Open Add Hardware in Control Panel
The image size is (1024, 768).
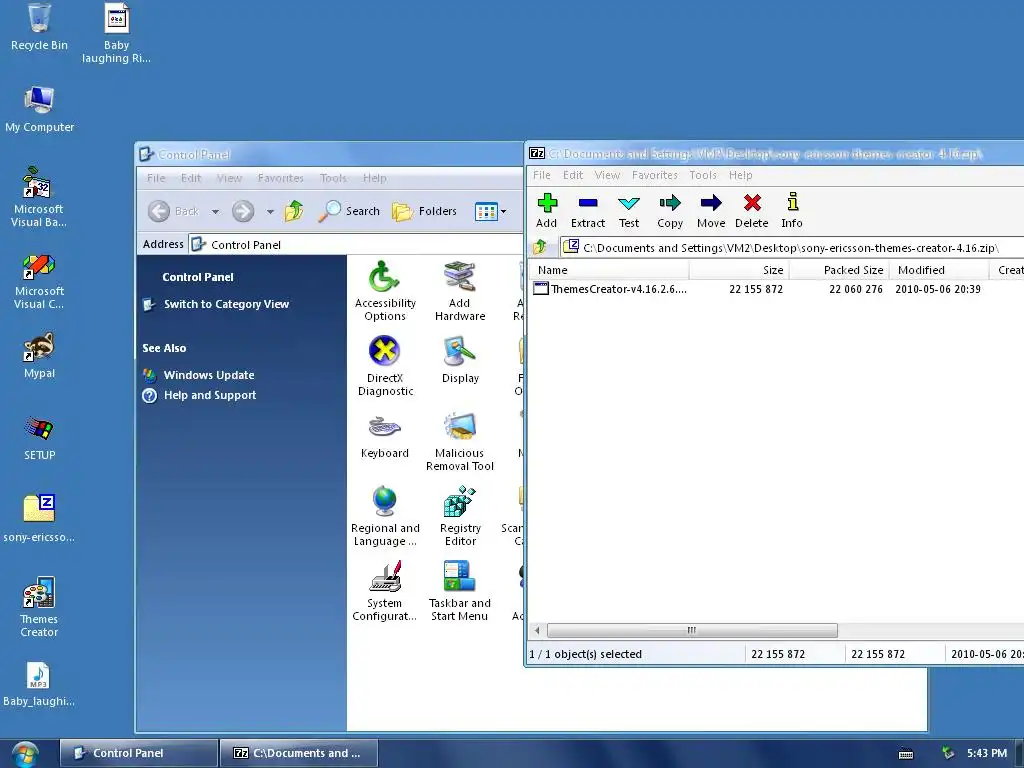460,291
